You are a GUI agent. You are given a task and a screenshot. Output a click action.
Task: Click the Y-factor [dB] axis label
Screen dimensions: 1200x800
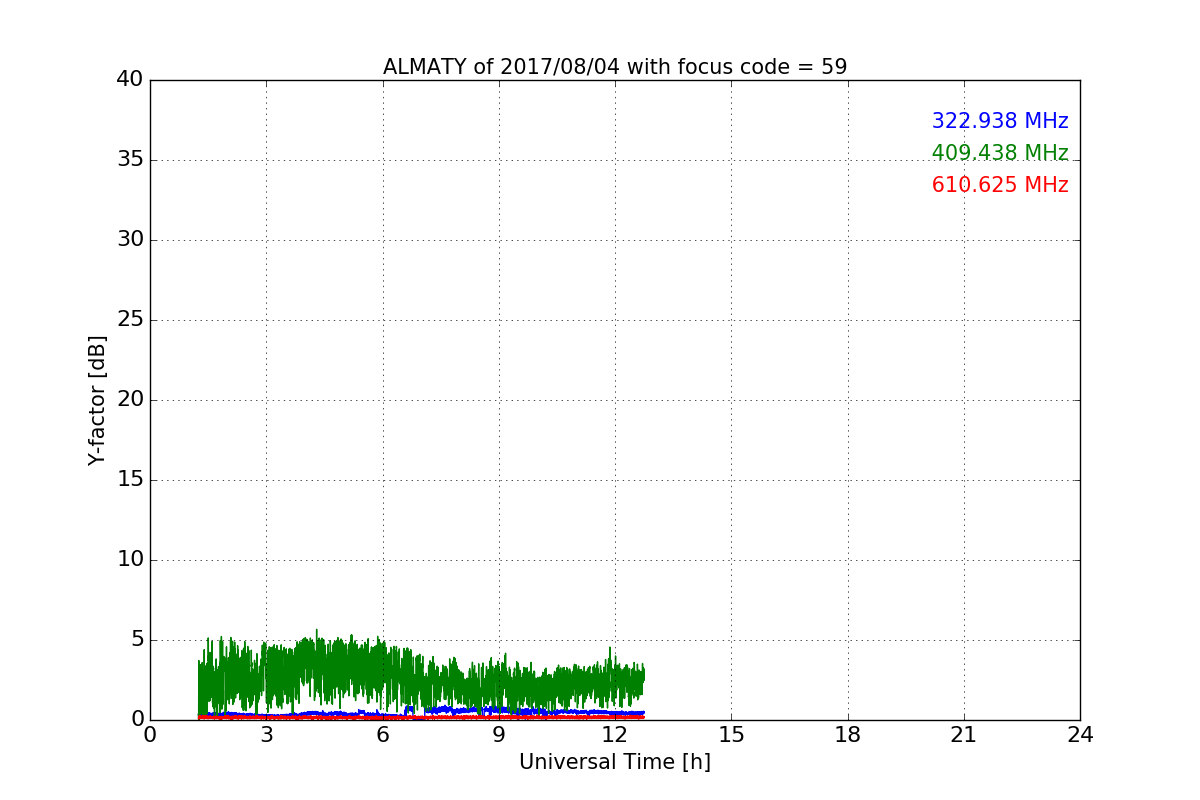tap(97, 400)
